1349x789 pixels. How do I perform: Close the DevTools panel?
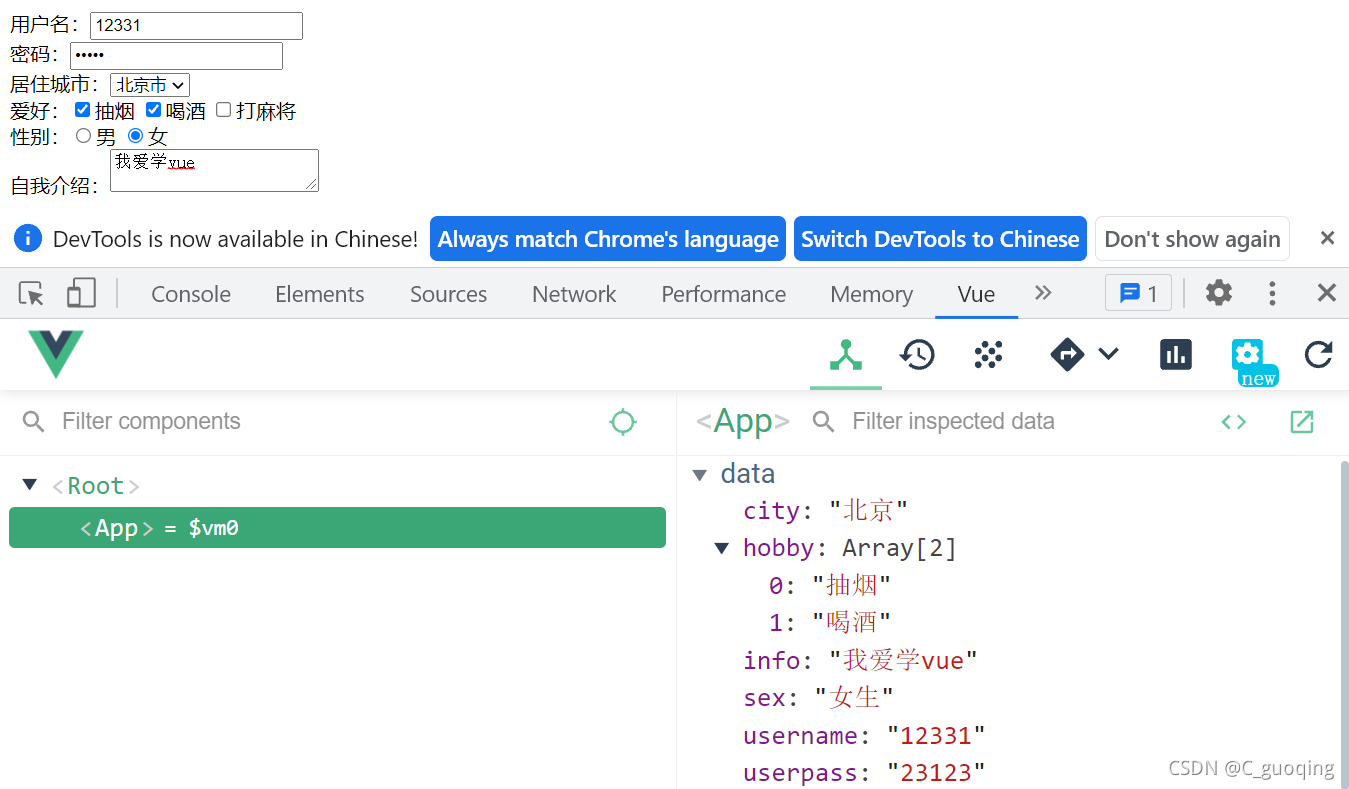[x=1327, y=293]
